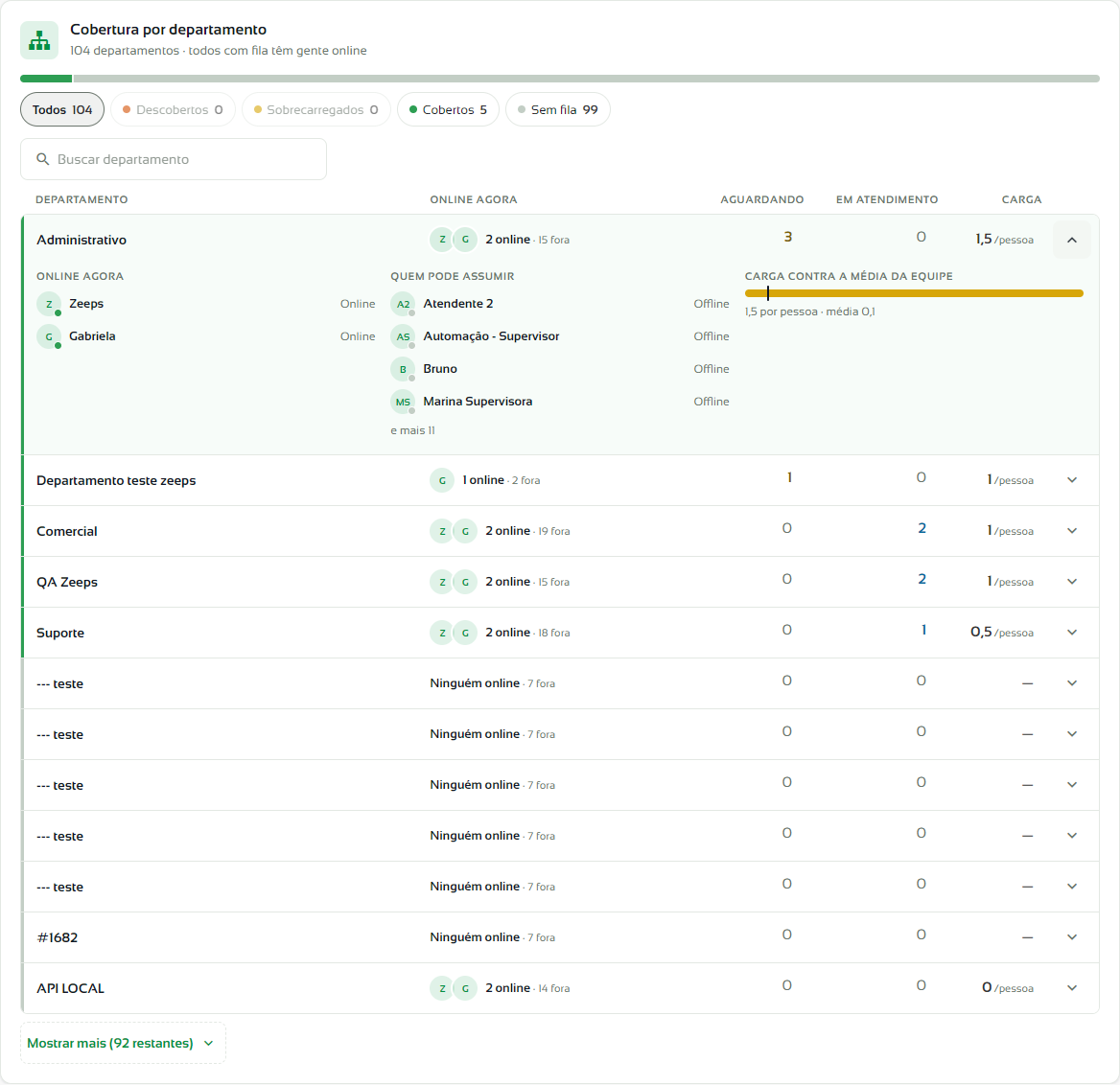This screenshot has width=1120, height=1085.
Task: Click the G avatar in Departamento teste zeeps
Action: pyautogui.click(x=442, y=480)
